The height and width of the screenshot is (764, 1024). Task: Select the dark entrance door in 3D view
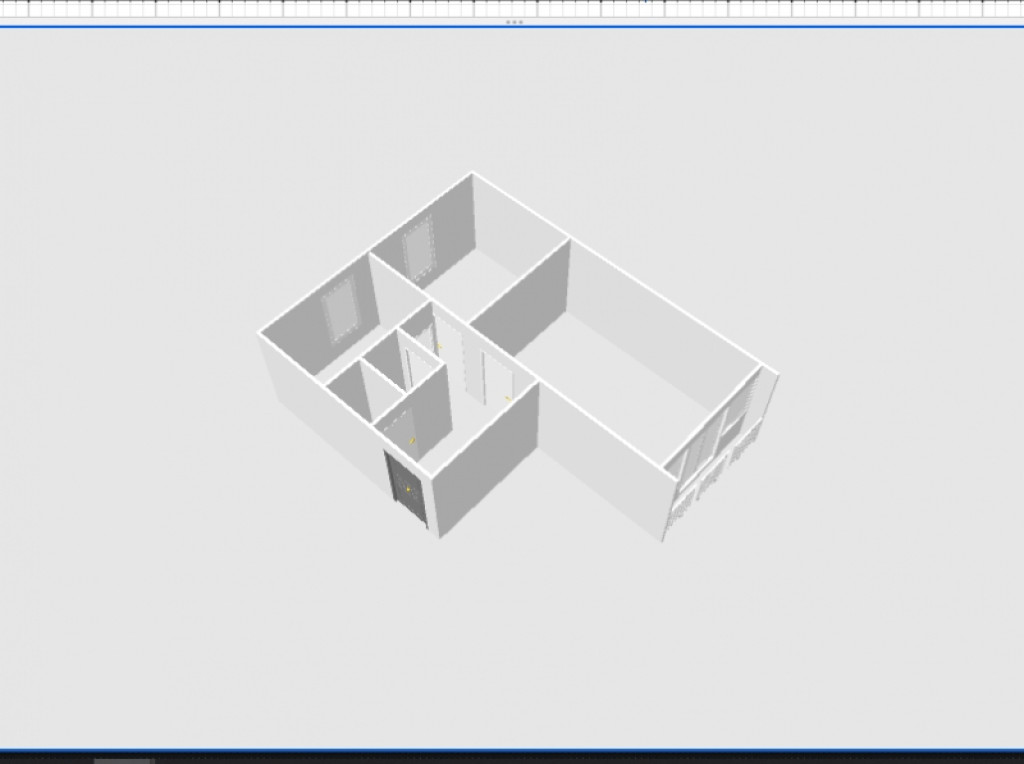tap(407, 489)
